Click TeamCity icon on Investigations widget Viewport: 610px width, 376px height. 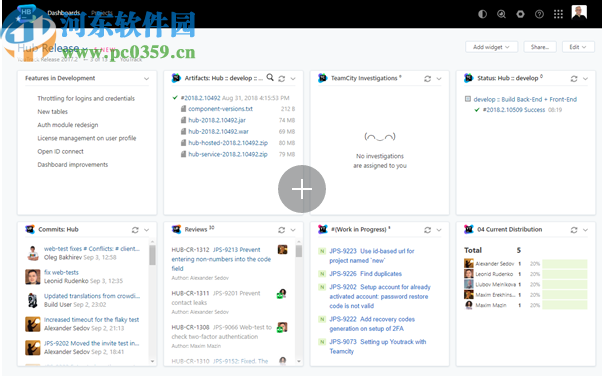point(323,78)
